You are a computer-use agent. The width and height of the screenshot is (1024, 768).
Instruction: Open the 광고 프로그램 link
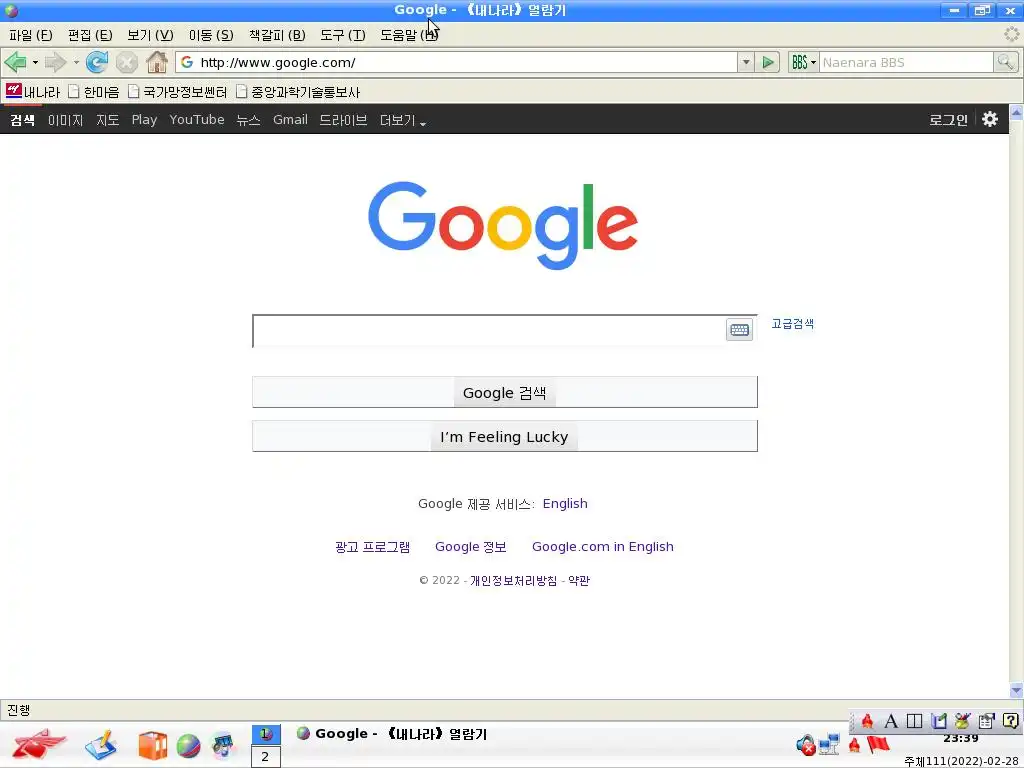click(x=372, y=547)
